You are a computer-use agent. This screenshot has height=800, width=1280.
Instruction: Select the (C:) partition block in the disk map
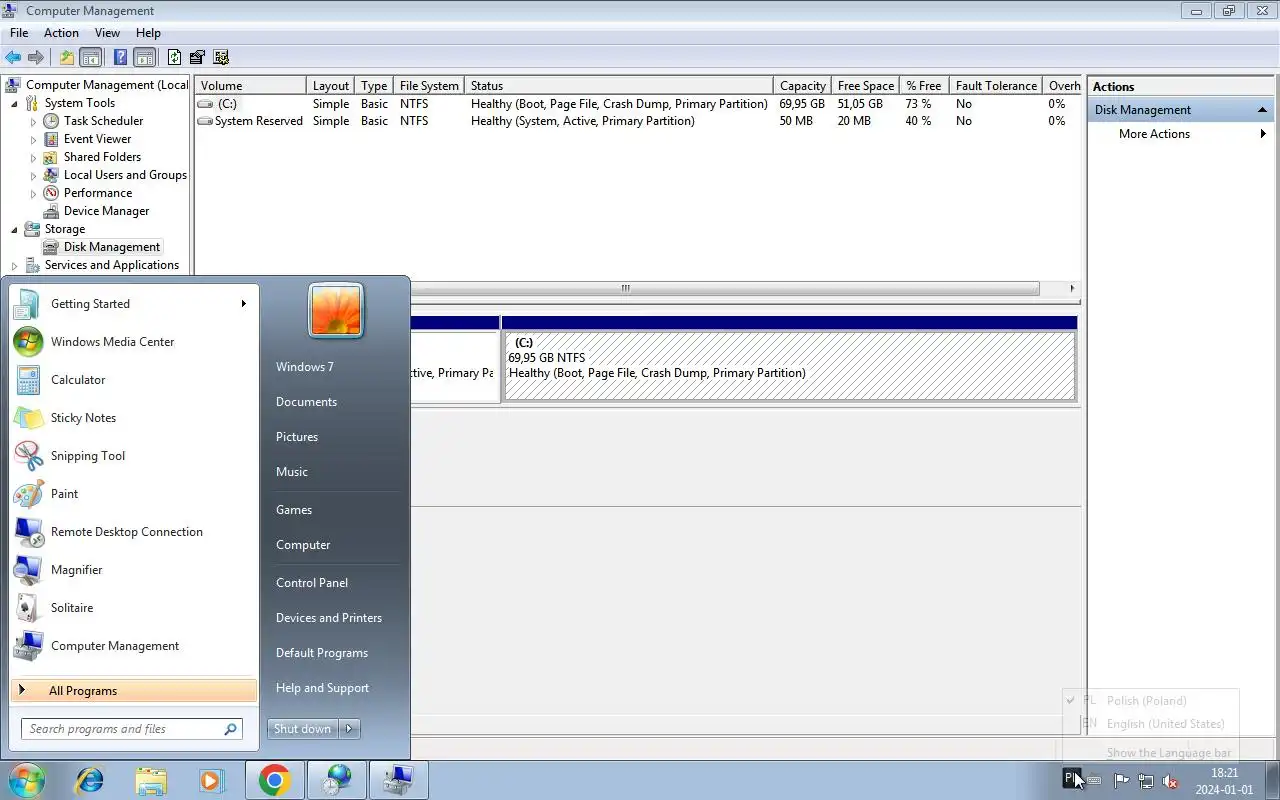[x=790, y=366]
